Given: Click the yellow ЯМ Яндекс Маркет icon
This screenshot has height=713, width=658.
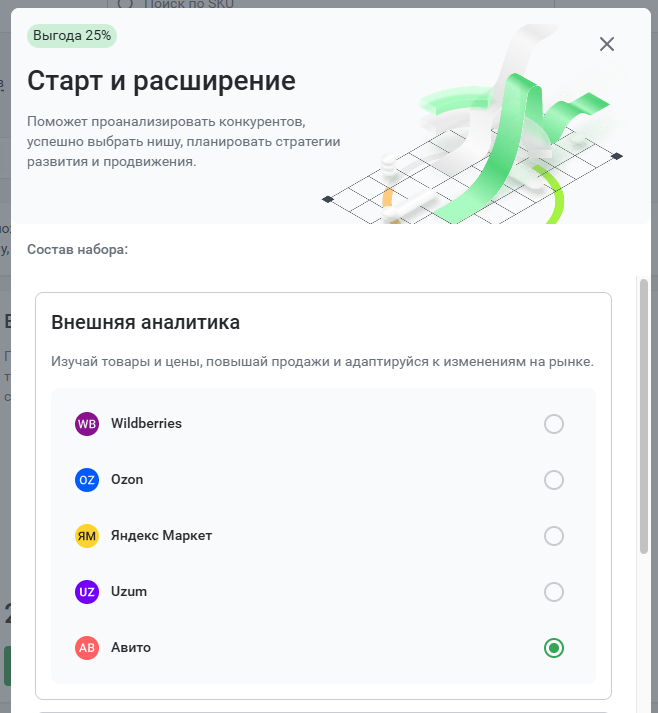Looking at the screenshot, I should click(86, 536).
